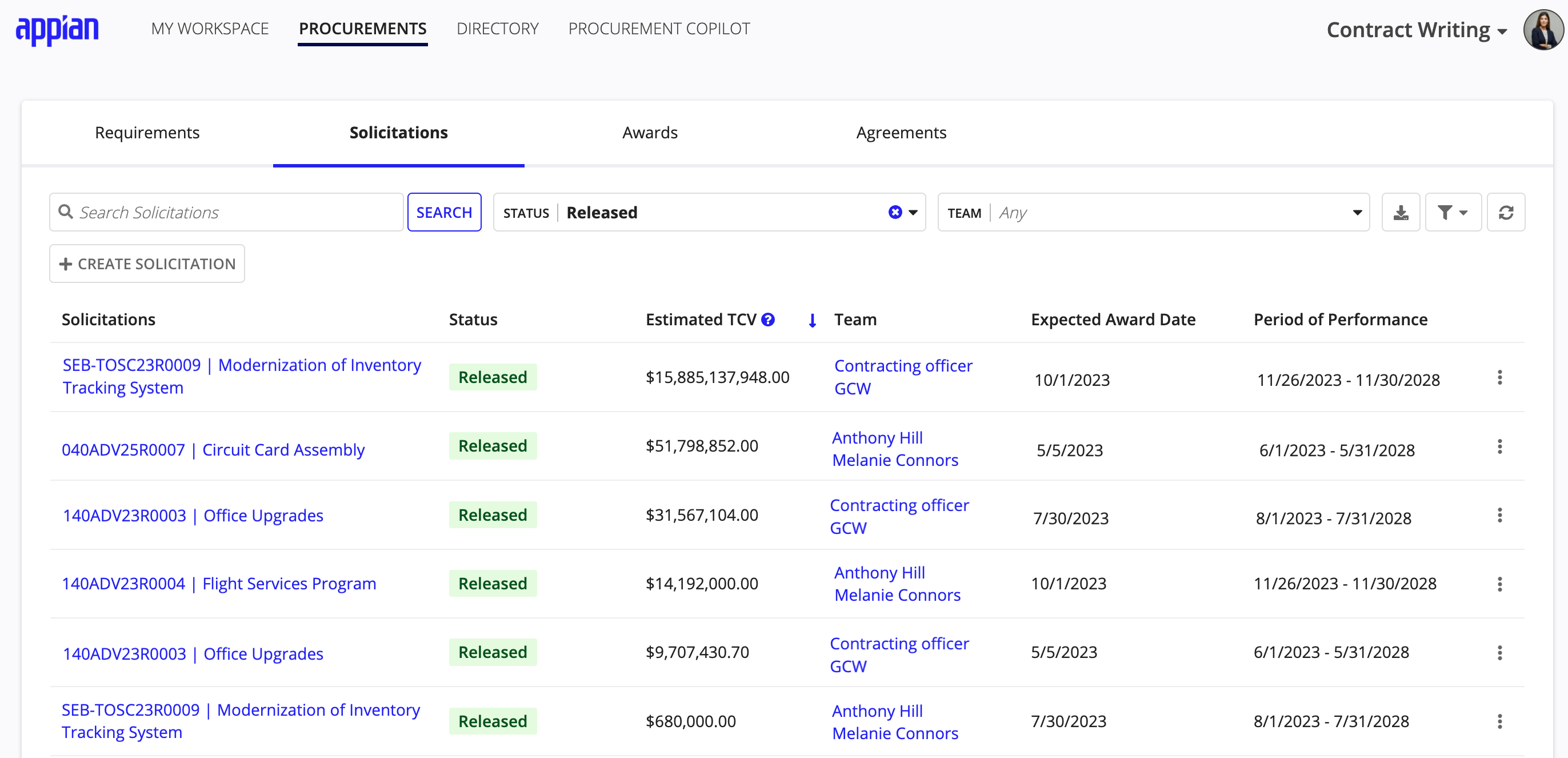Click the Appian logo
1568x758 pixels.
57,29
